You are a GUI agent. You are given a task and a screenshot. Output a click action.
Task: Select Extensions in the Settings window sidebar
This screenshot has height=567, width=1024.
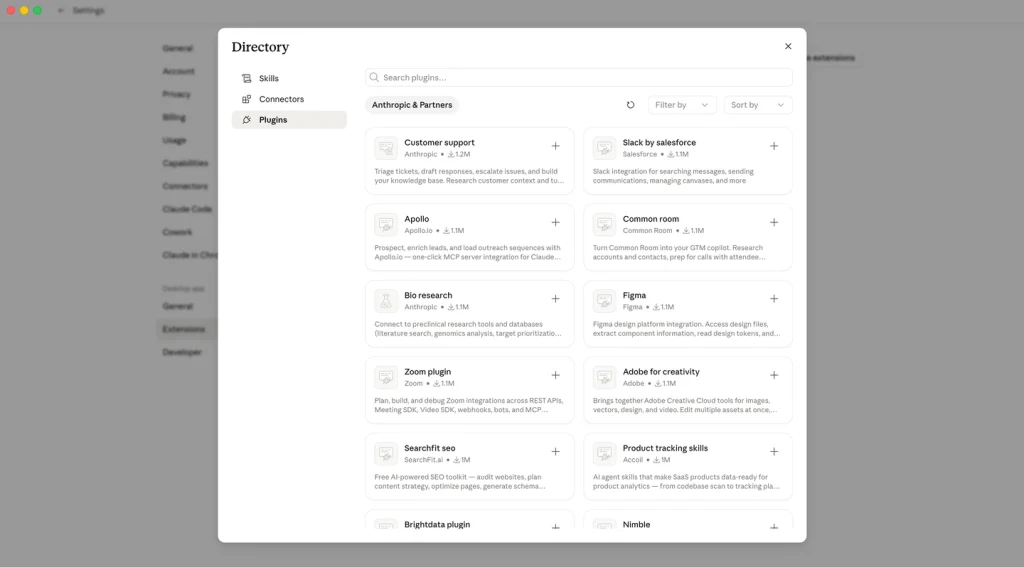point(184,329)
